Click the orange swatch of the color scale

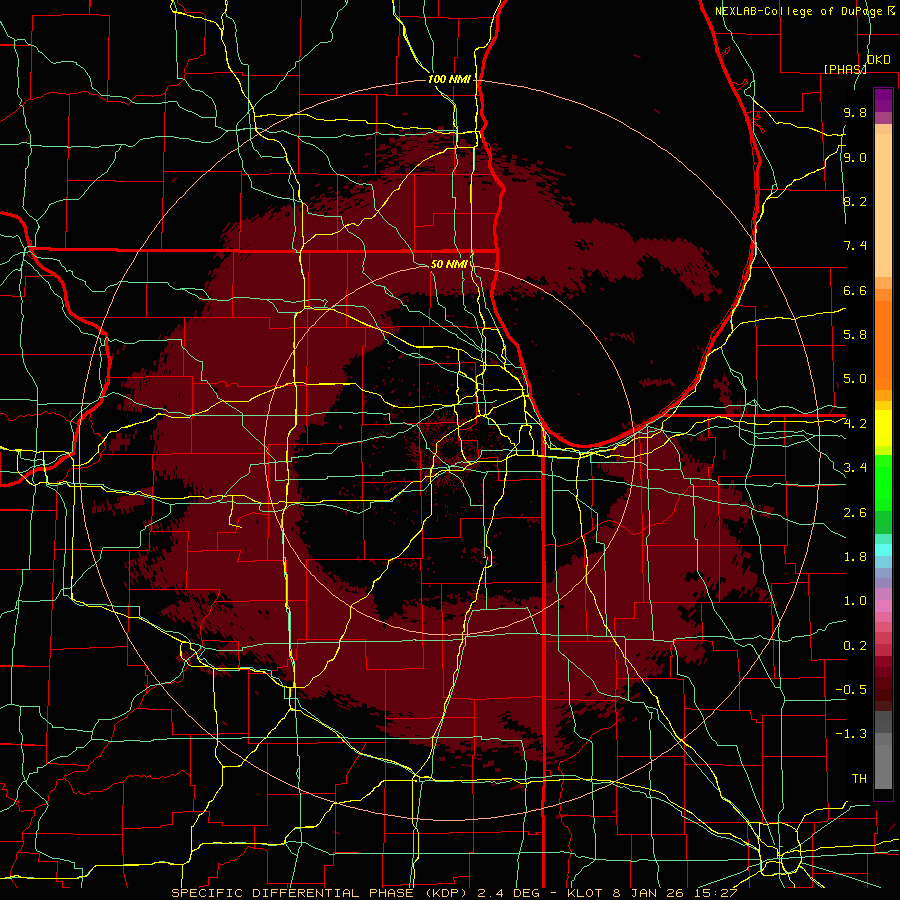pyautogui.click(x=883, y=346)
